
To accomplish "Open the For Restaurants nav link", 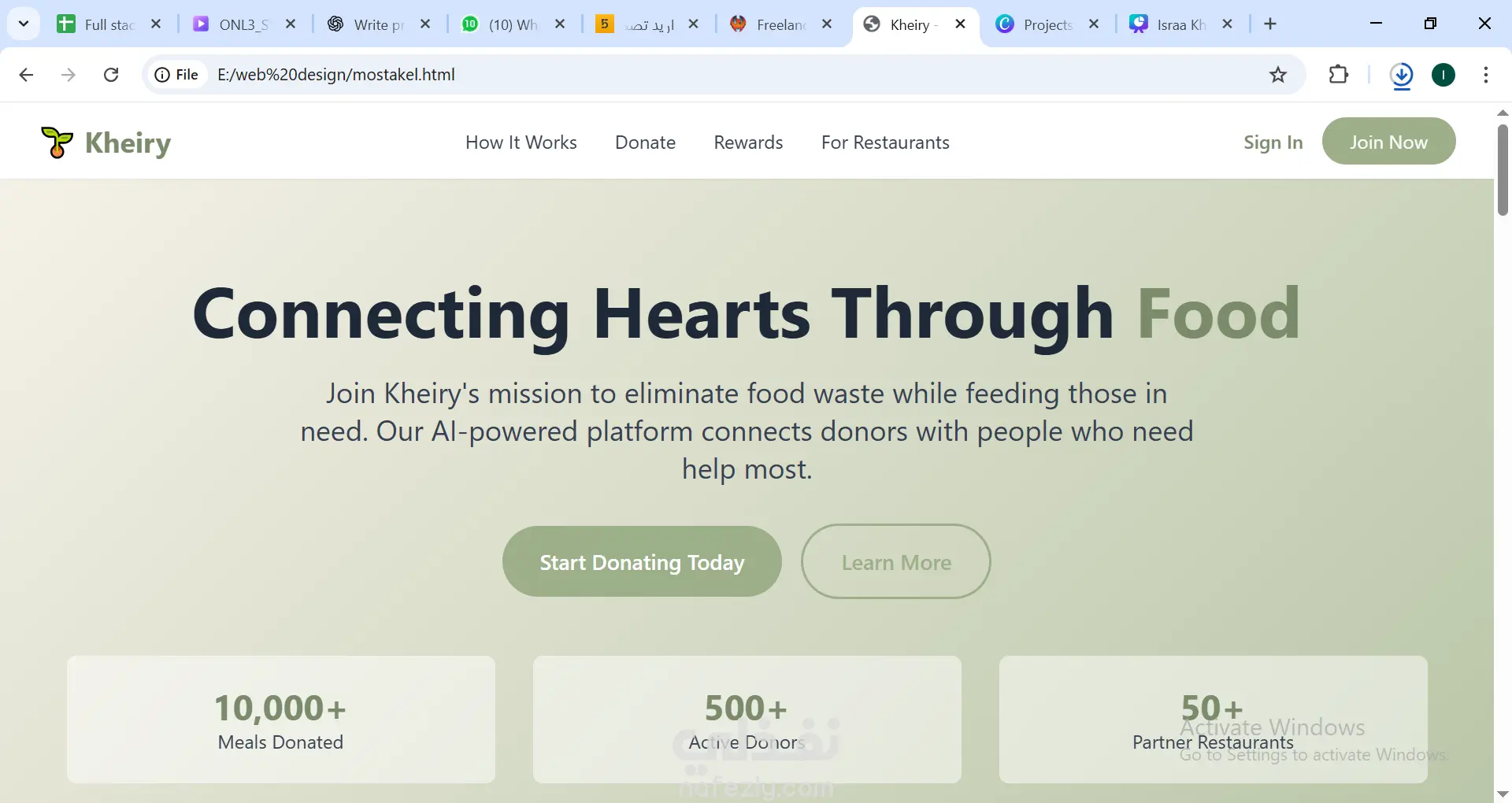I will [x=885, y=142].
